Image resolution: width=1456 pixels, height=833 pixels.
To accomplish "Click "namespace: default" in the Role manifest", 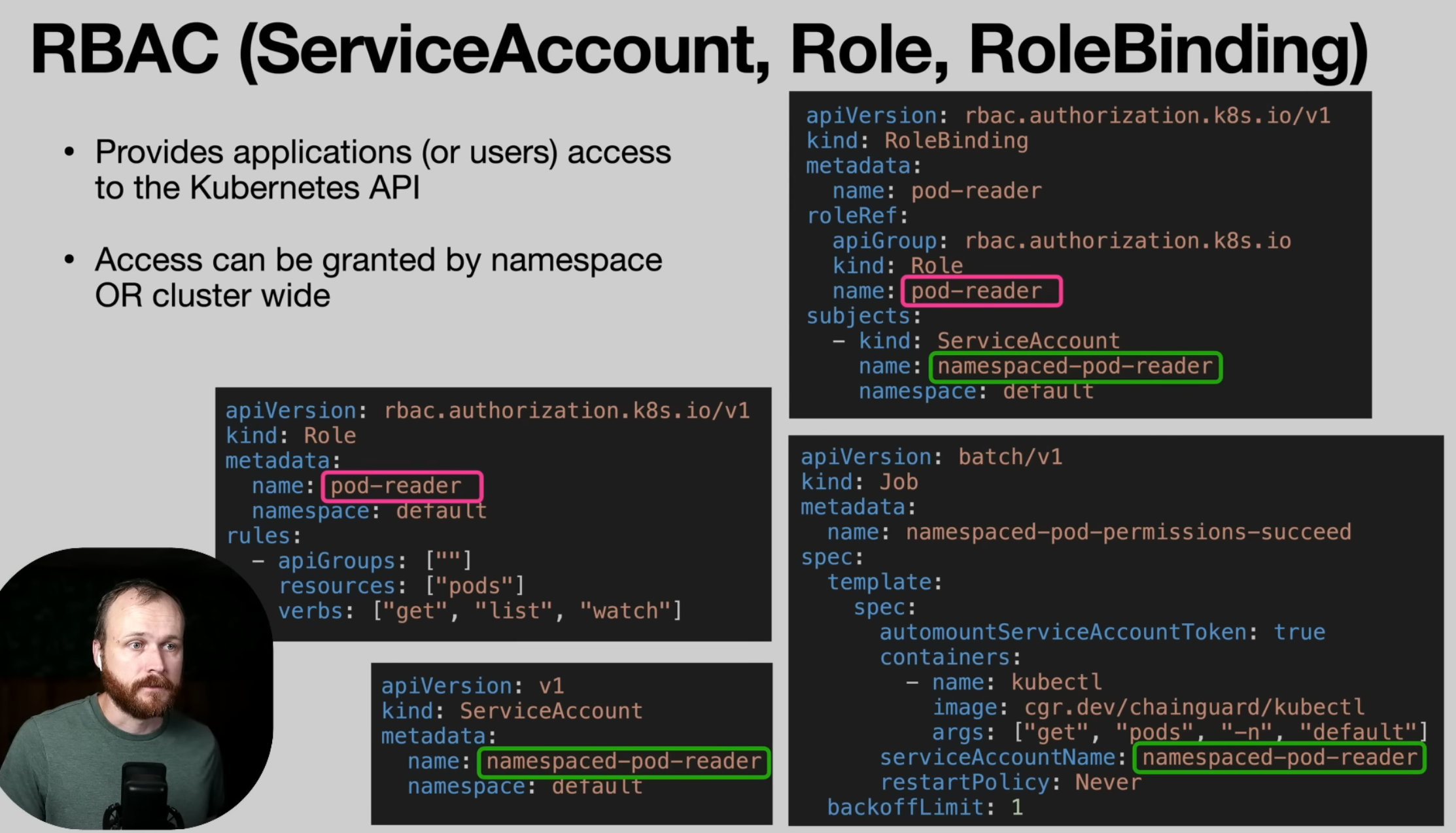I will coord(370,511).
